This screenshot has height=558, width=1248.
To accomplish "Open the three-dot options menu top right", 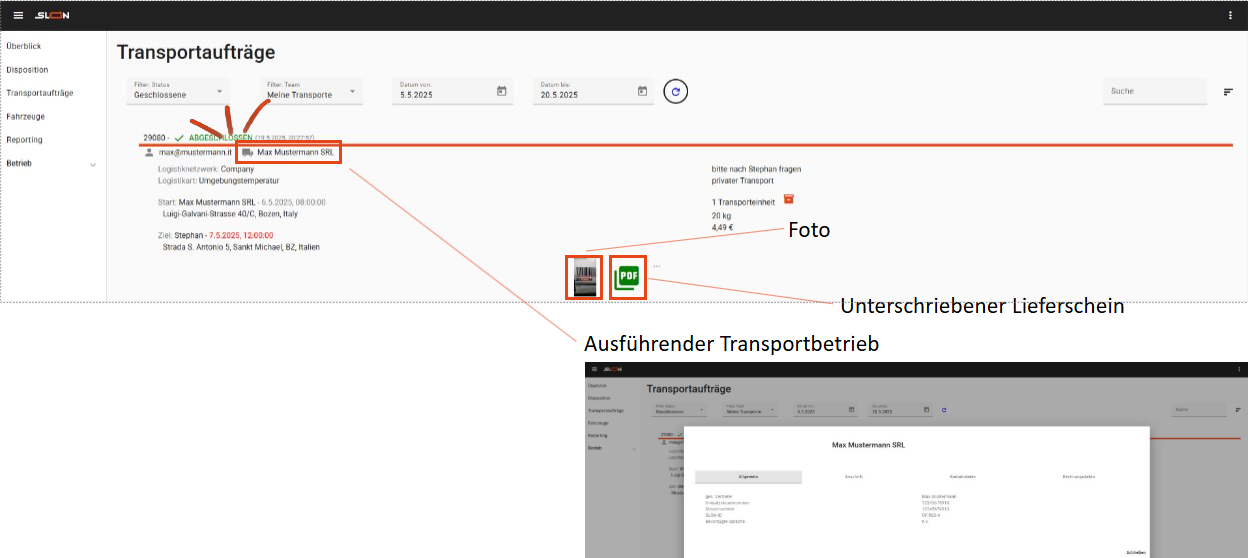I will [x=1230, y=15].
